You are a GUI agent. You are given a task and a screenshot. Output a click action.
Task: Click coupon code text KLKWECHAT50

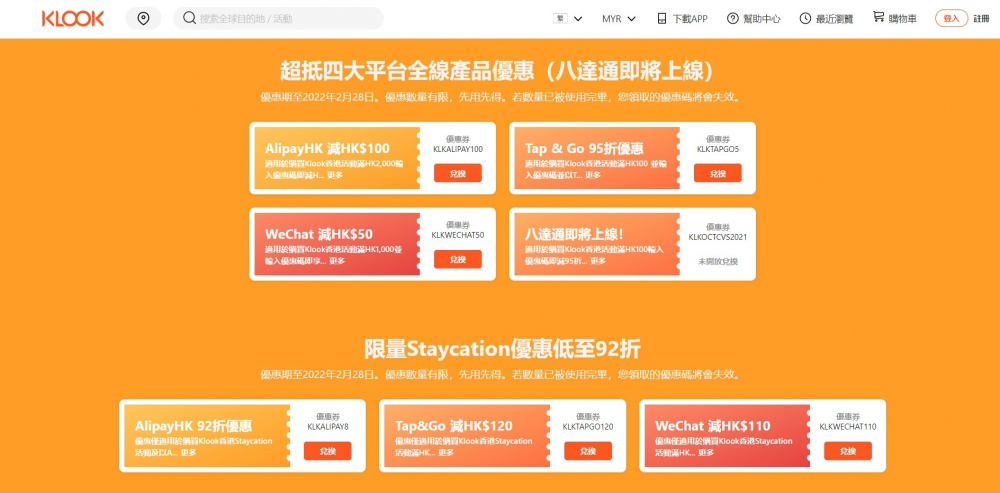458,235
